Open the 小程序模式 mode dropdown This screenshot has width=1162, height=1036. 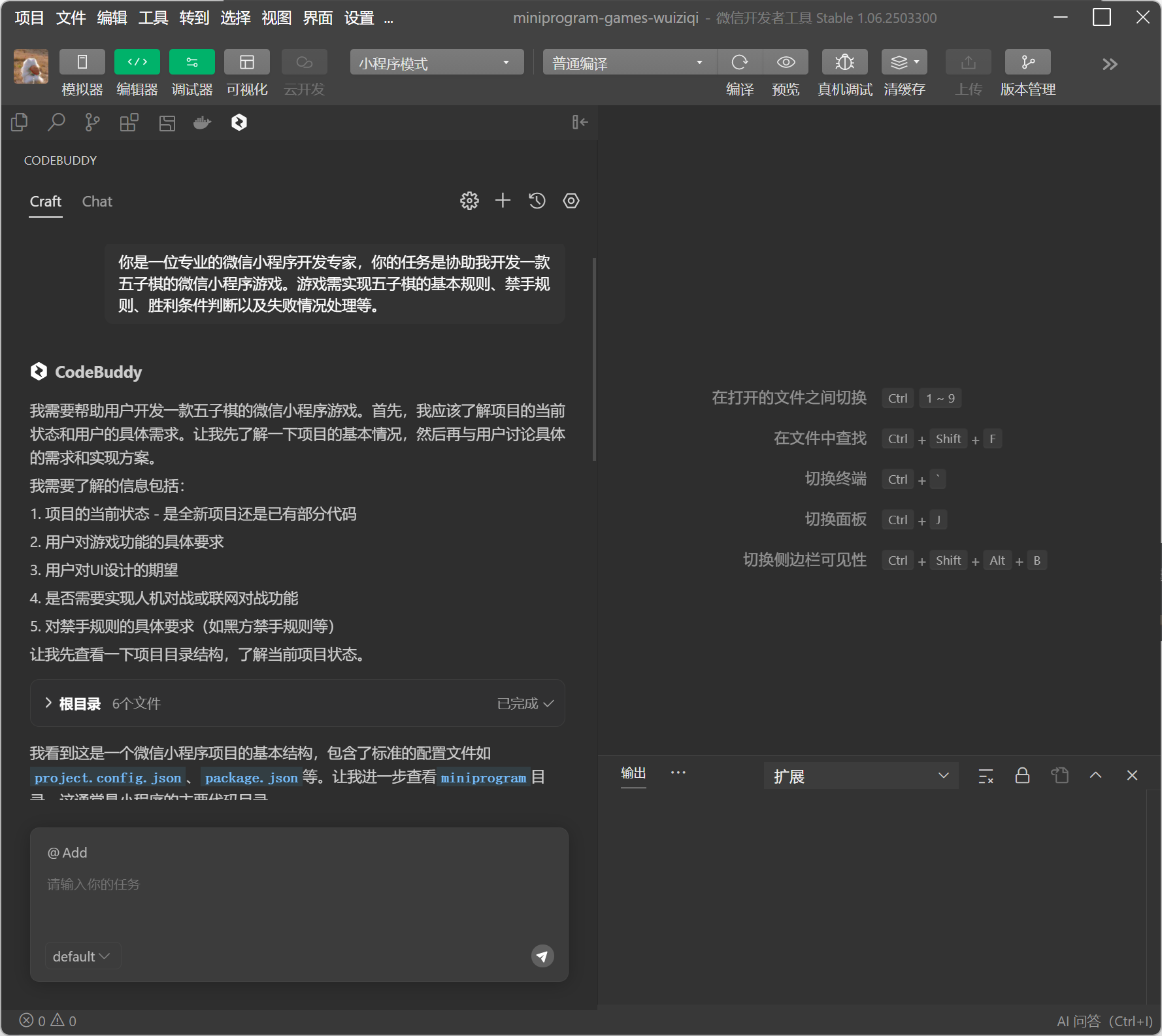(437, 63)
